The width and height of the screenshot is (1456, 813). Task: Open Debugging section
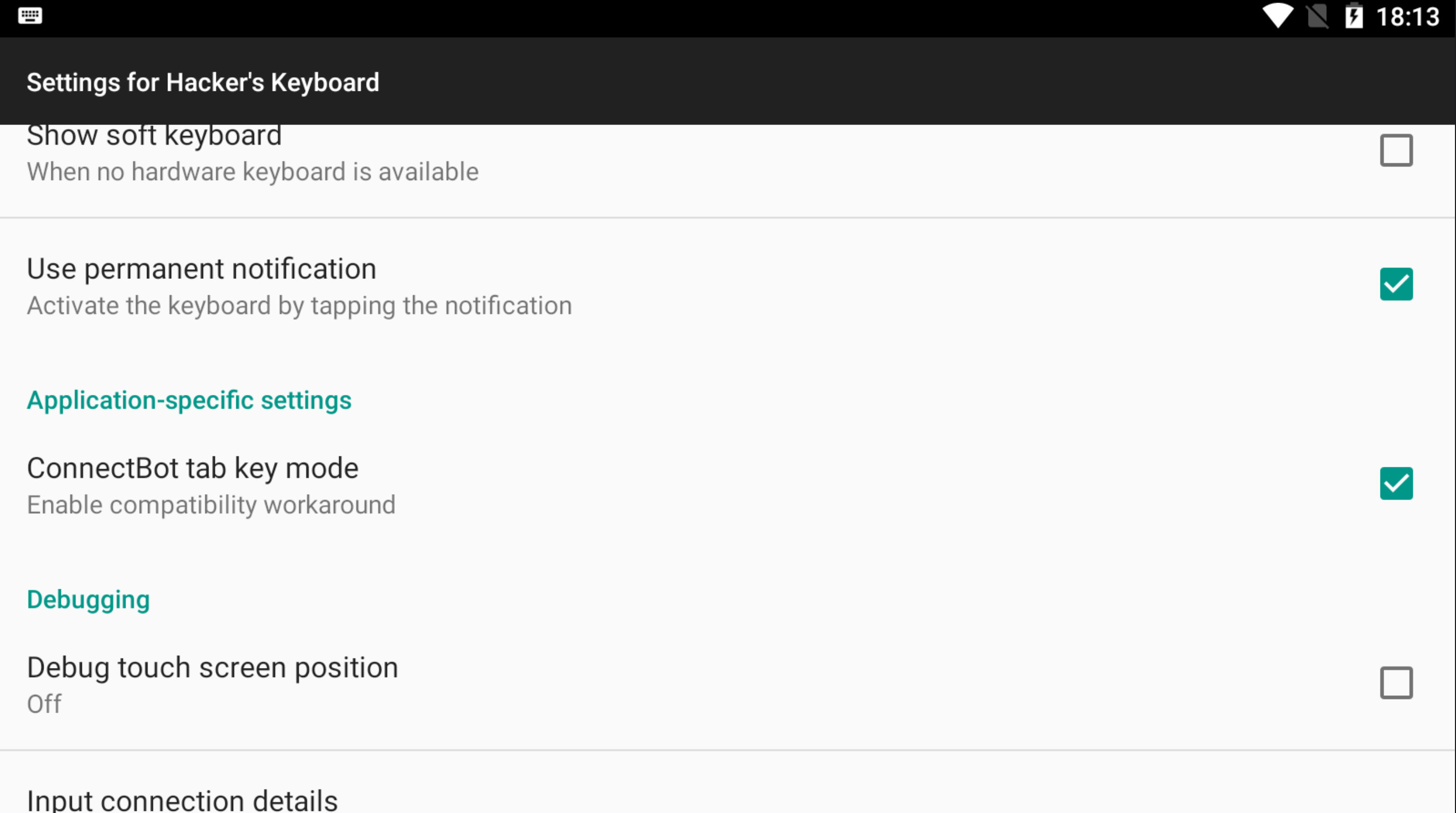click(x=88, y=599)
